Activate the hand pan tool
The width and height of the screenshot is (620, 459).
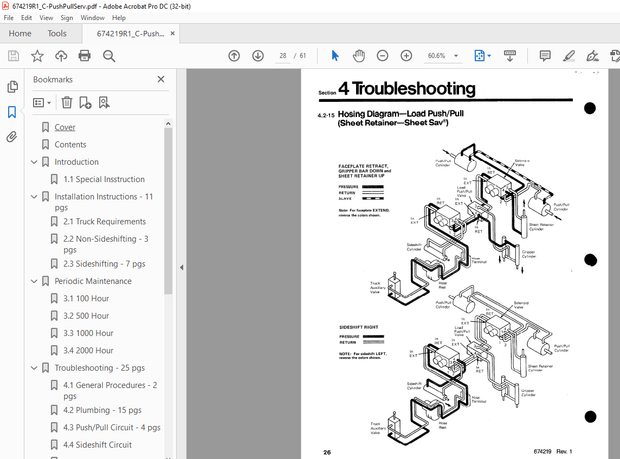click(359, 56)
